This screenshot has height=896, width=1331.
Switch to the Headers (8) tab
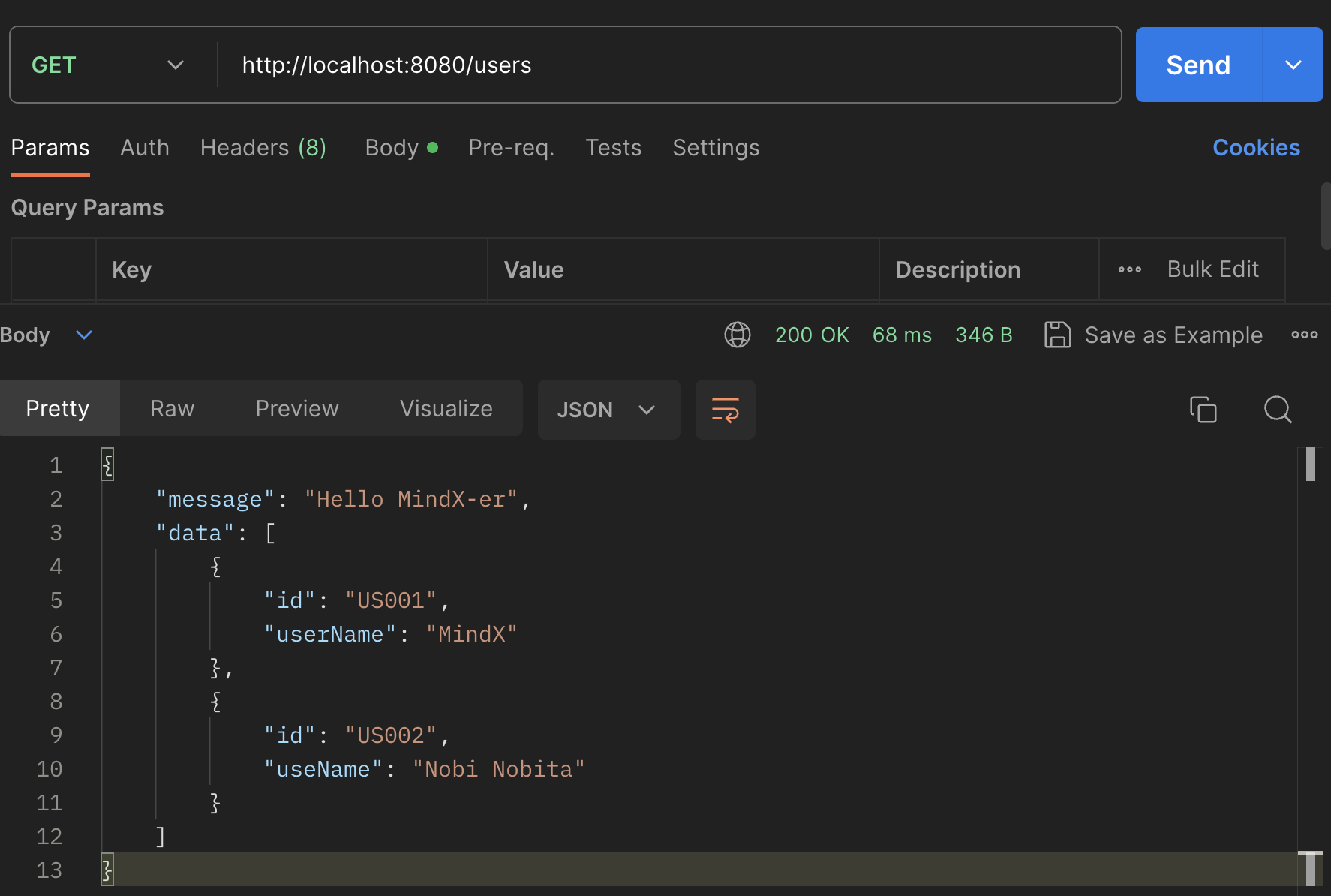tap(263, 148)
